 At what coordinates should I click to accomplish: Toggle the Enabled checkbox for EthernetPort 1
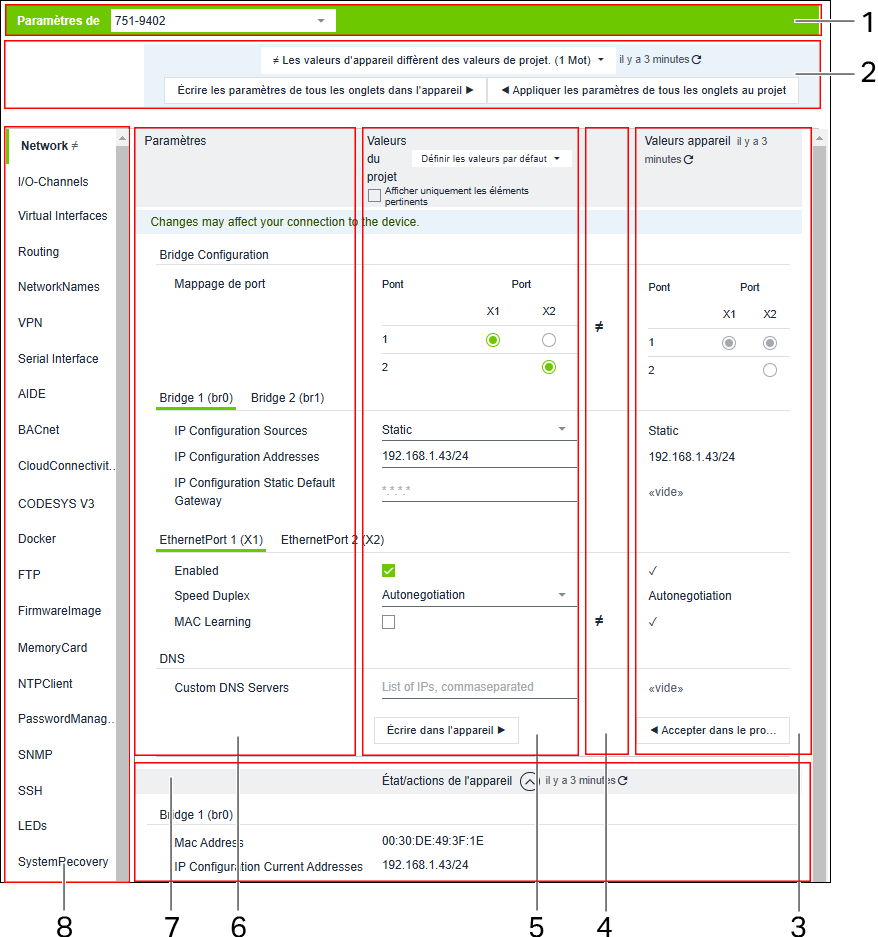[x=389, y=571]
